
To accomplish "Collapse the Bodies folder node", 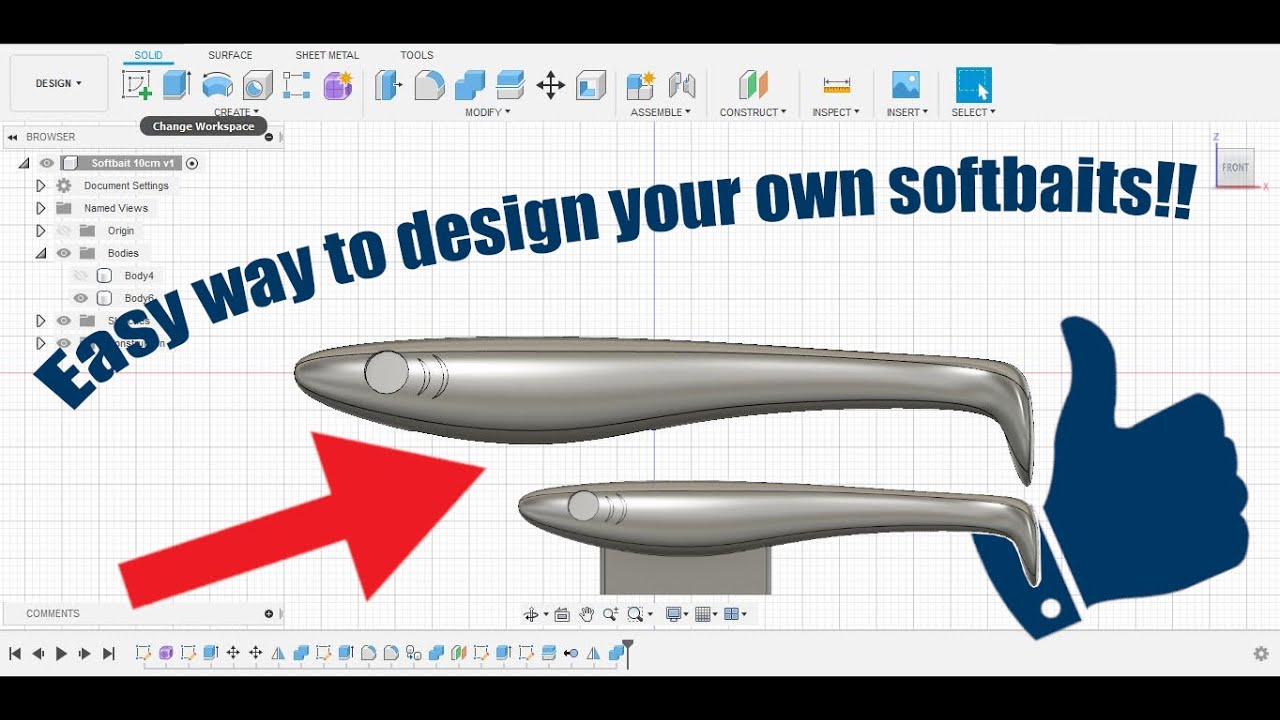I will click(x=41, y=254).
